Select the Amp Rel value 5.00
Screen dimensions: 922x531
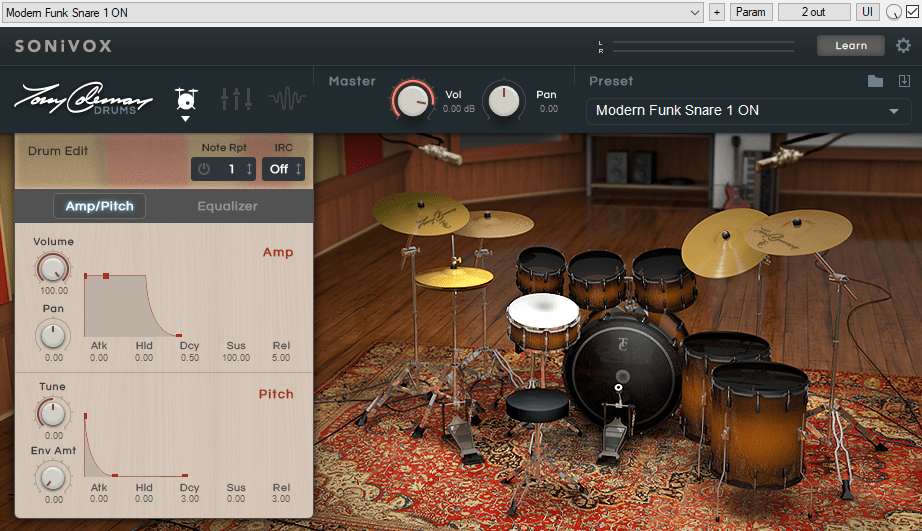coord(281,358)
